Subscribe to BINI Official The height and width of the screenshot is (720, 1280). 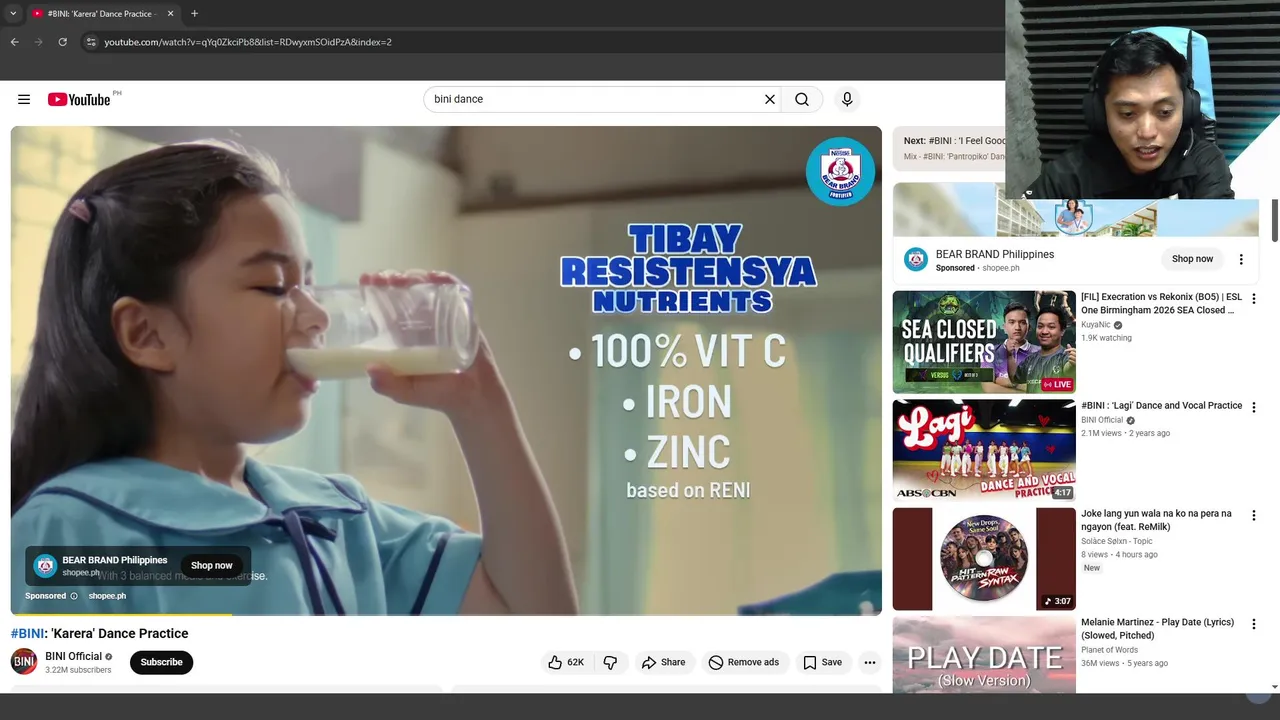point(161,662)
